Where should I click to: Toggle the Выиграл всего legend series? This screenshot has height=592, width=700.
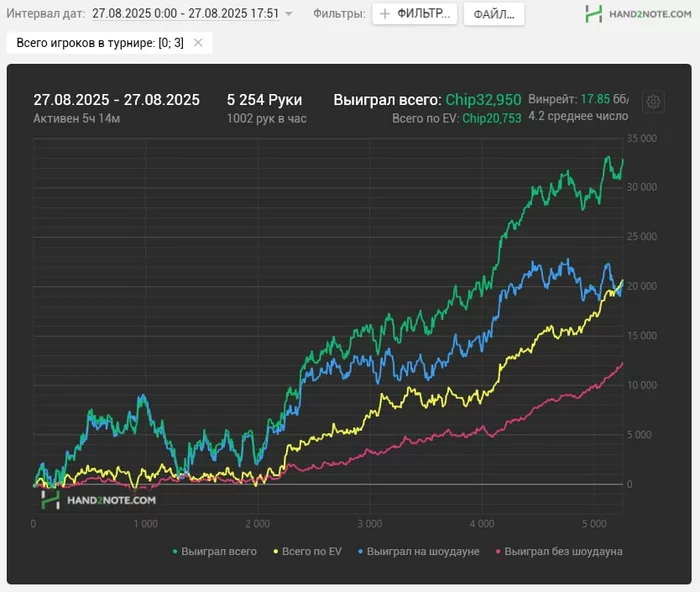point(215,551)
